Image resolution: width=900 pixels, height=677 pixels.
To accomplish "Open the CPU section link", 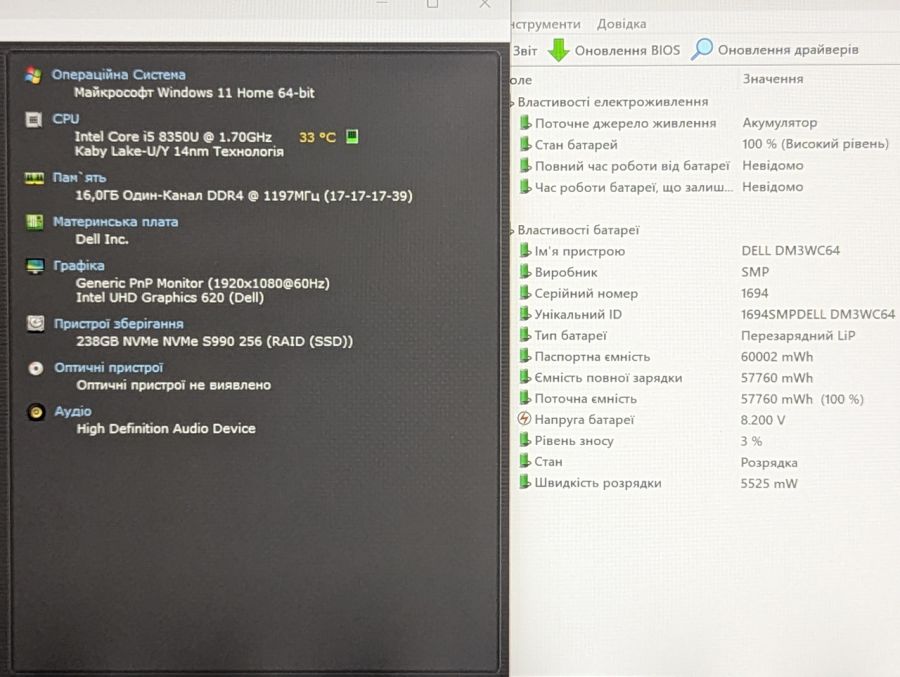I will [x=66, y=119].
